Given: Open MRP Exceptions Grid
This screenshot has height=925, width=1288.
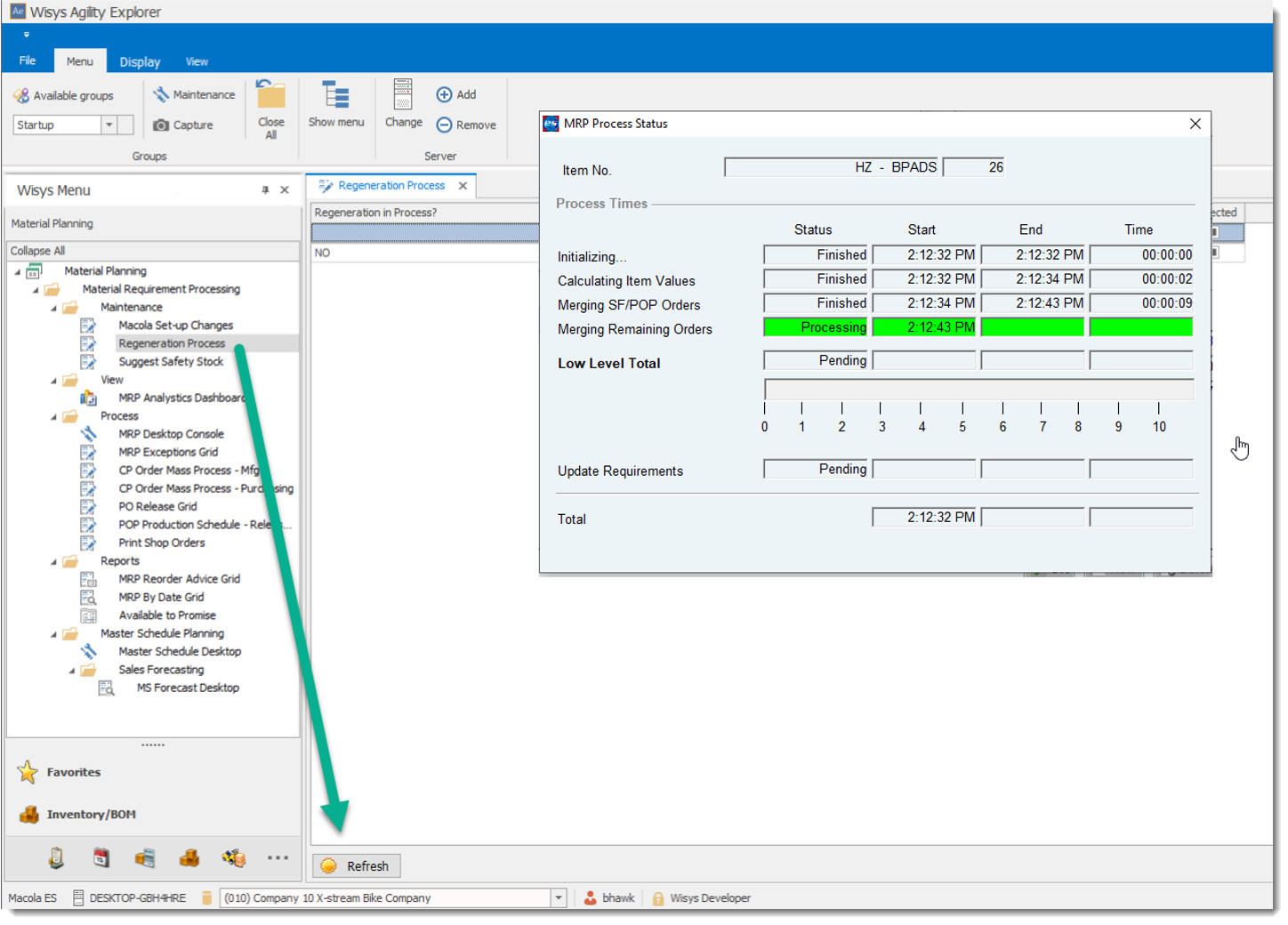Looking at the screenshot, I should click(168, 452).
